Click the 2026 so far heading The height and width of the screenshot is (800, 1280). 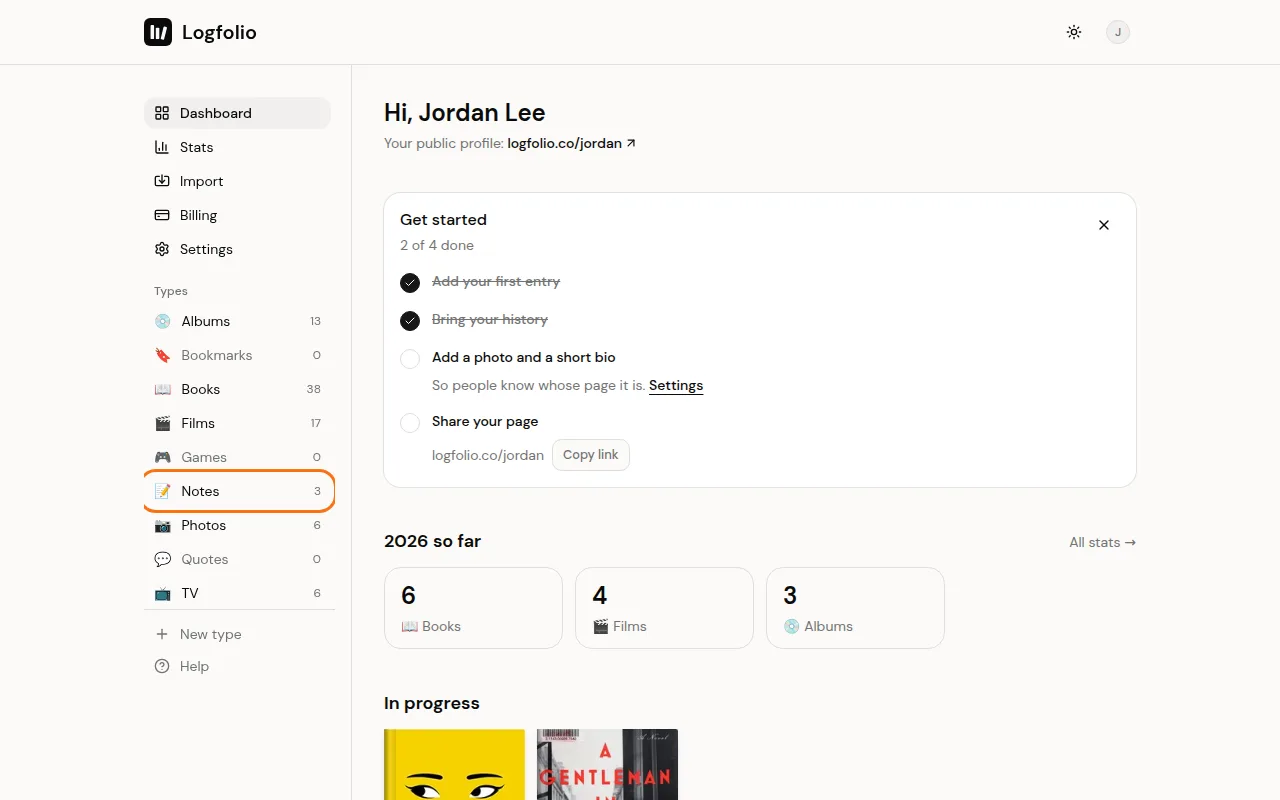point(432,541)
